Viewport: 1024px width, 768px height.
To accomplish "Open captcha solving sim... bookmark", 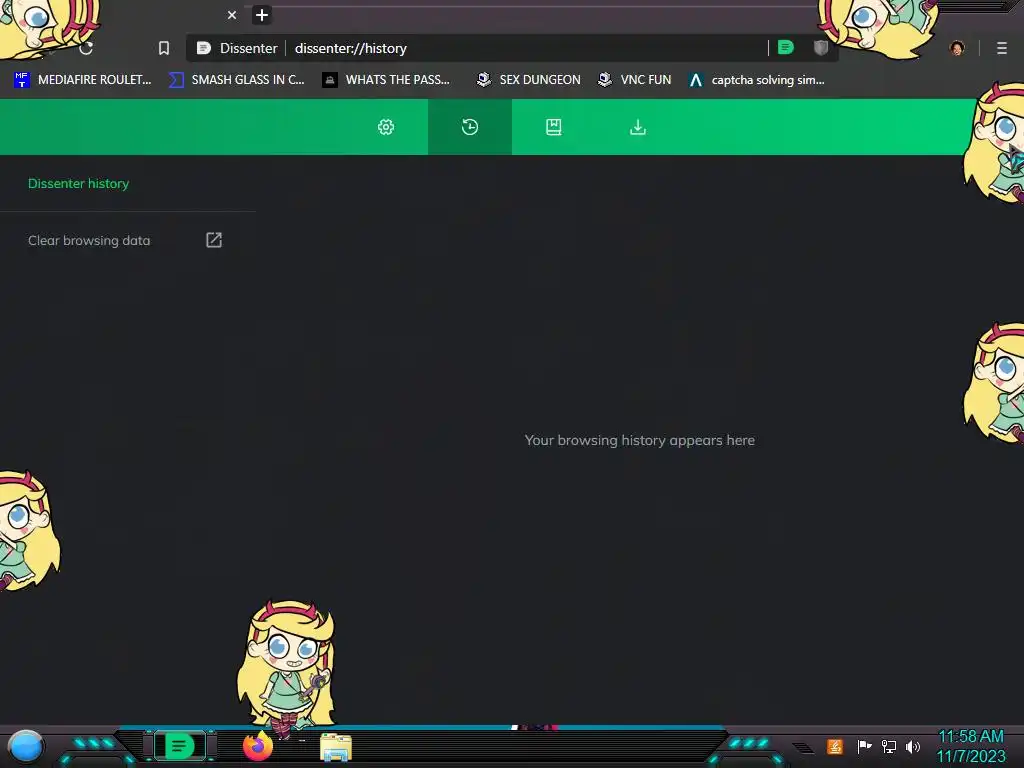I will click(756, 80).
